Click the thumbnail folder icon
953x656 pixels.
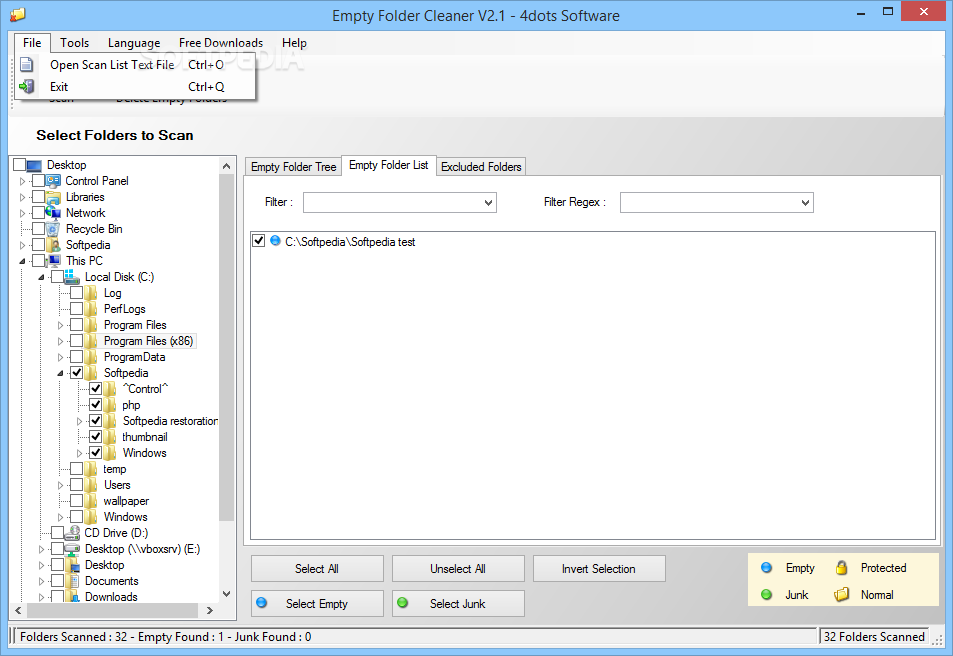pos(110,437)
